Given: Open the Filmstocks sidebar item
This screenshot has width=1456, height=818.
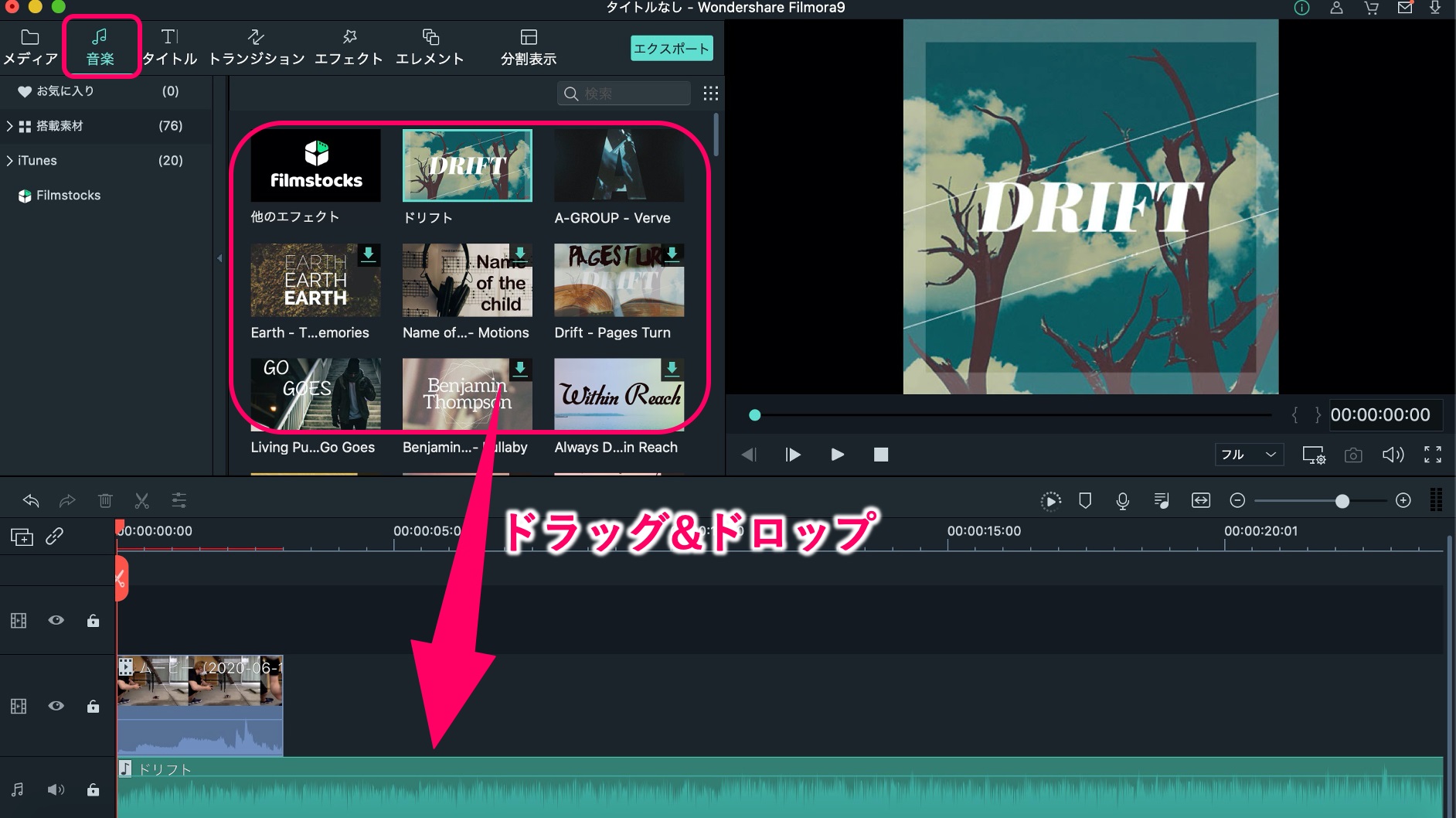Looking at the screenshot, I should (x=60, y=195).
